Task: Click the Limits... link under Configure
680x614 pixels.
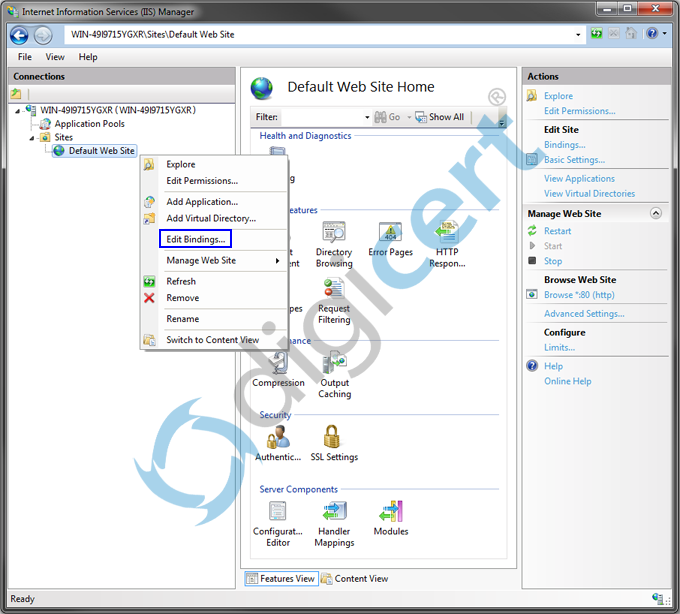Action: [559, 347]
